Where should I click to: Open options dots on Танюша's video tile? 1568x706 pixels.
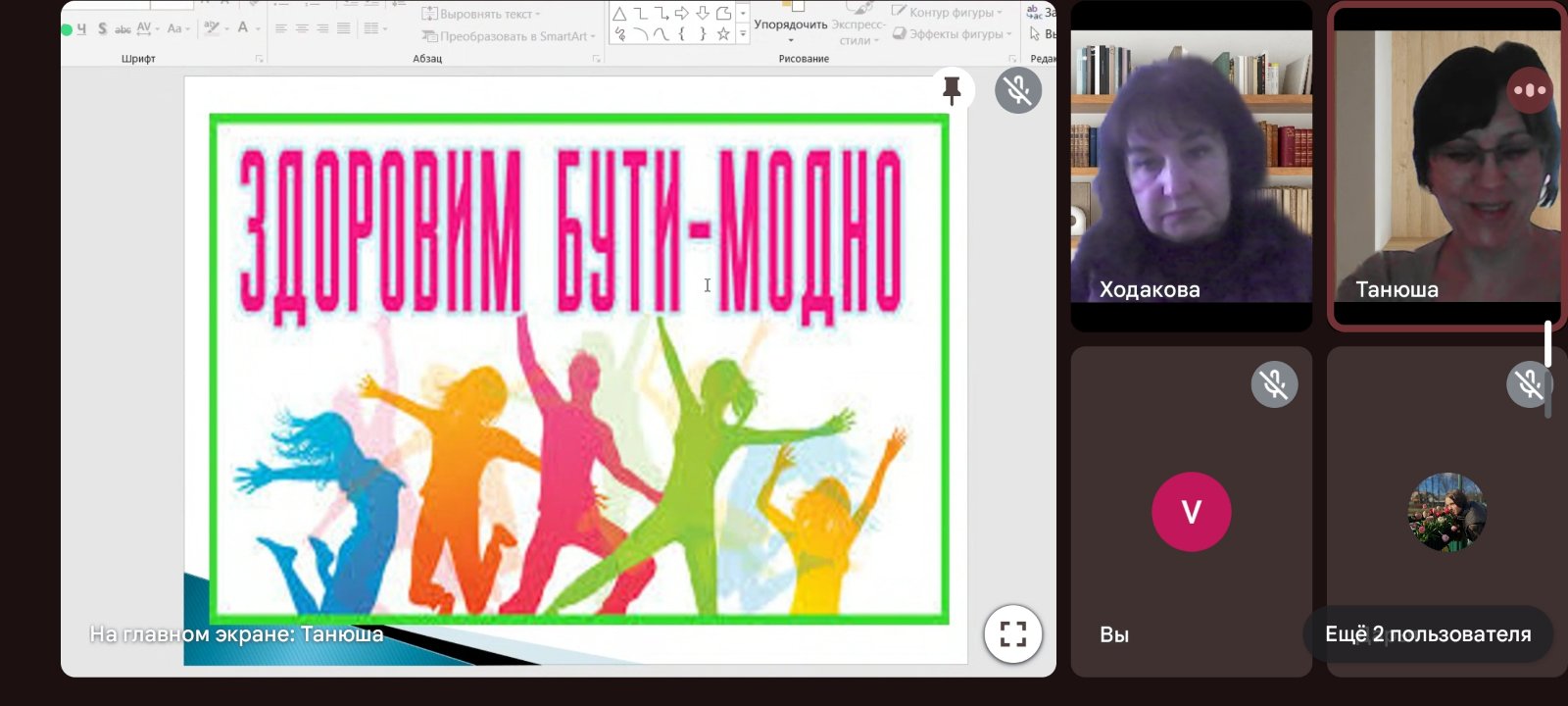pyautogui.click(x=1529, y=90)
